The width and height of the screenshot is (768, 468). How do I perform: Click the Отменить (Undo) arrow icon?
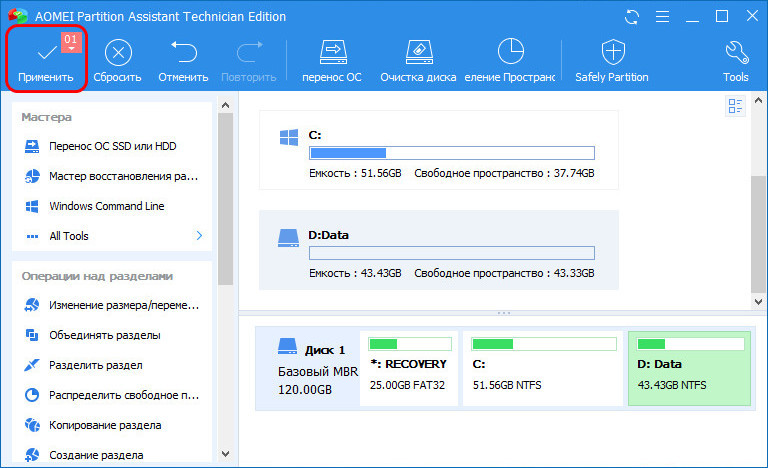pos(184,52)
